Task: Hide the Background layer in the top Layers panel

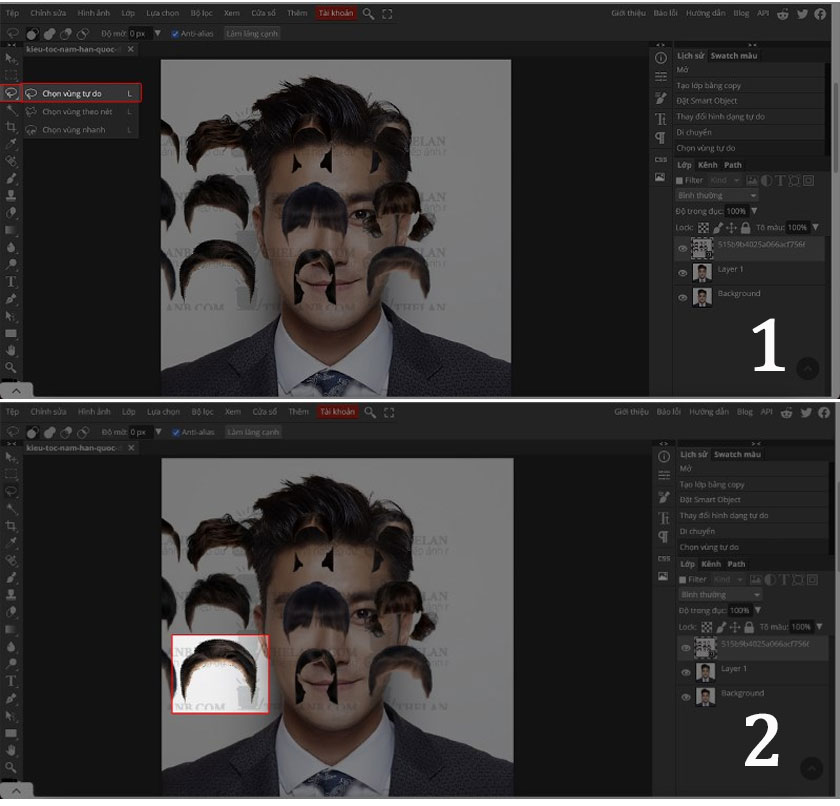Action: tap(683, 297)
